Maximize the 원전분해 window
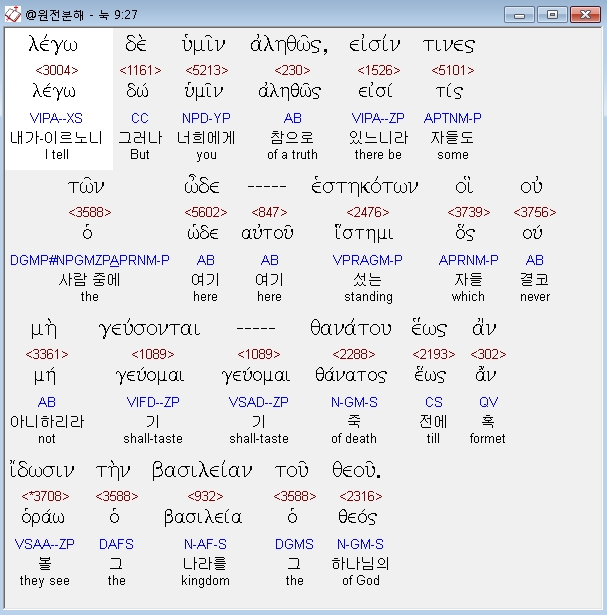 click(x=552, y=15)
